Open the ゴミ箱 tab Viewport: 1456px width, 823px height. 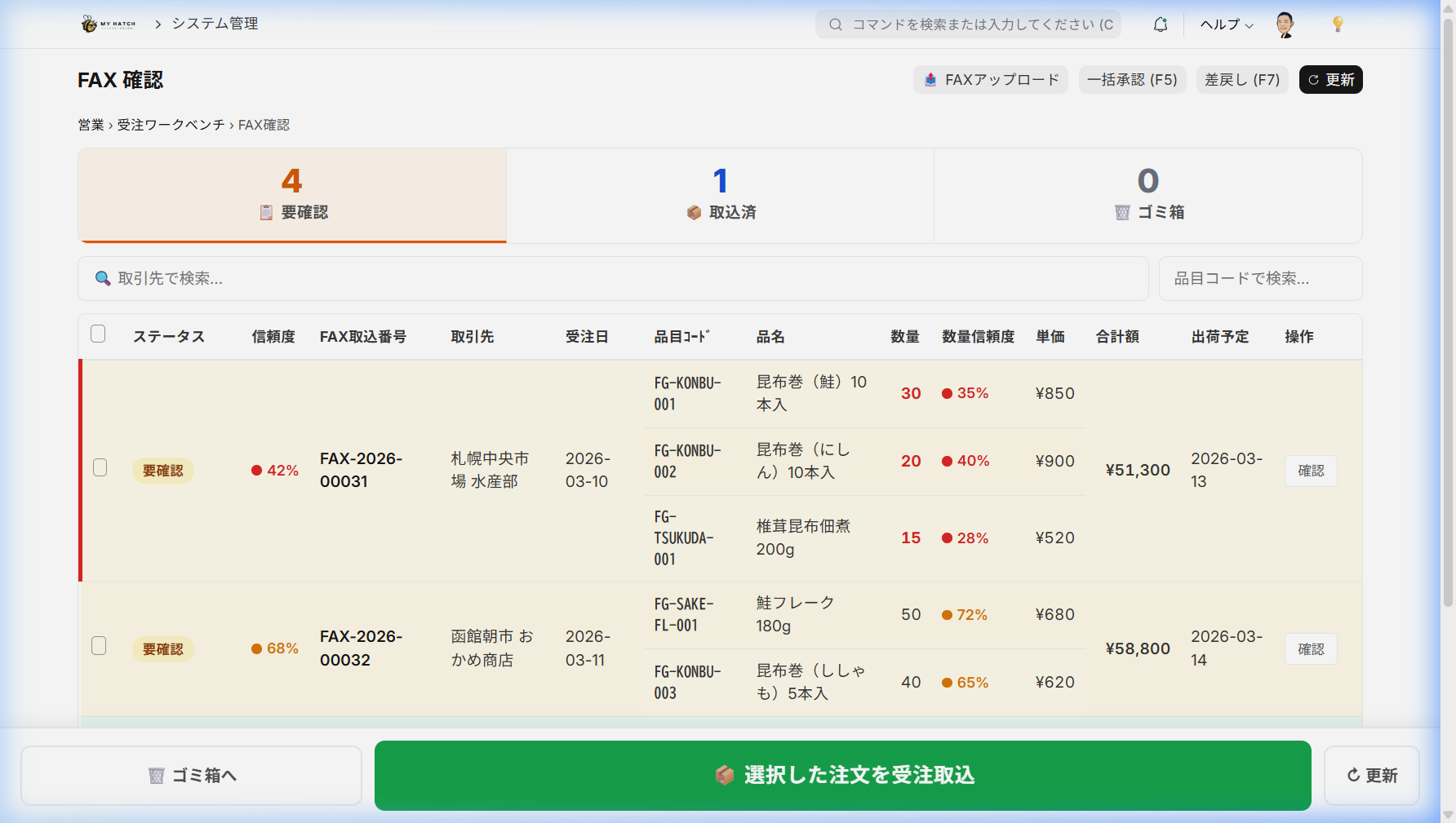point(1147,196)
